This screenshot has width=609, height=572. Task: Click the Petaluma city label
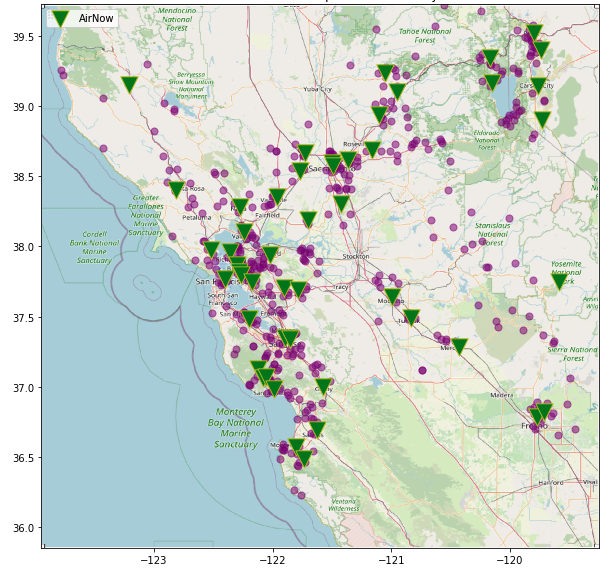coord(197,217)
